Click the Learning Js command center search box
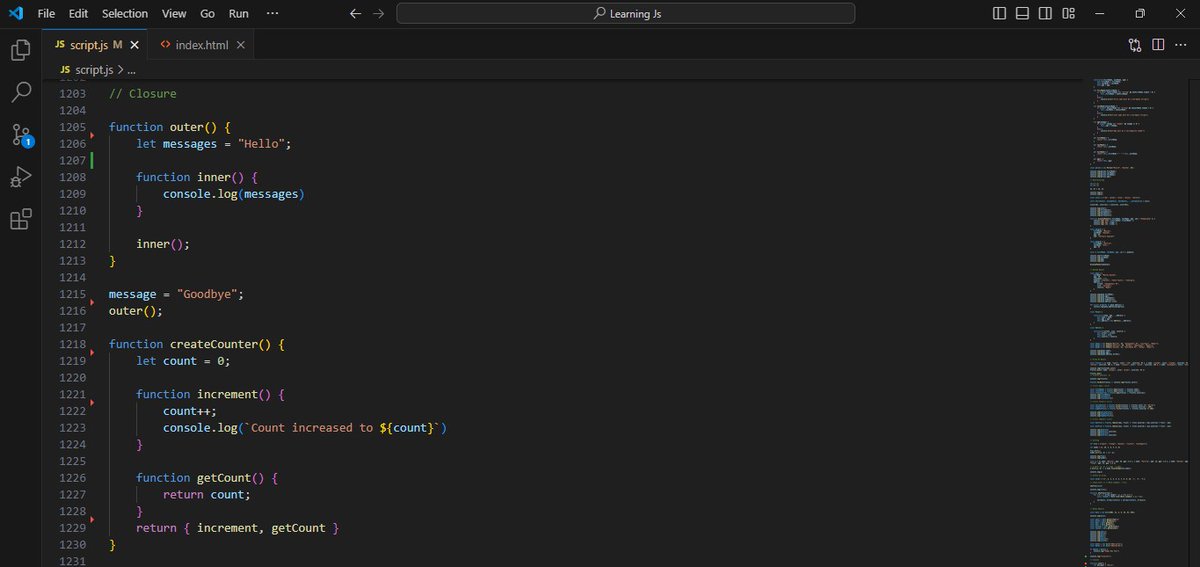1200x567 pixels. [x=626, y=14]
